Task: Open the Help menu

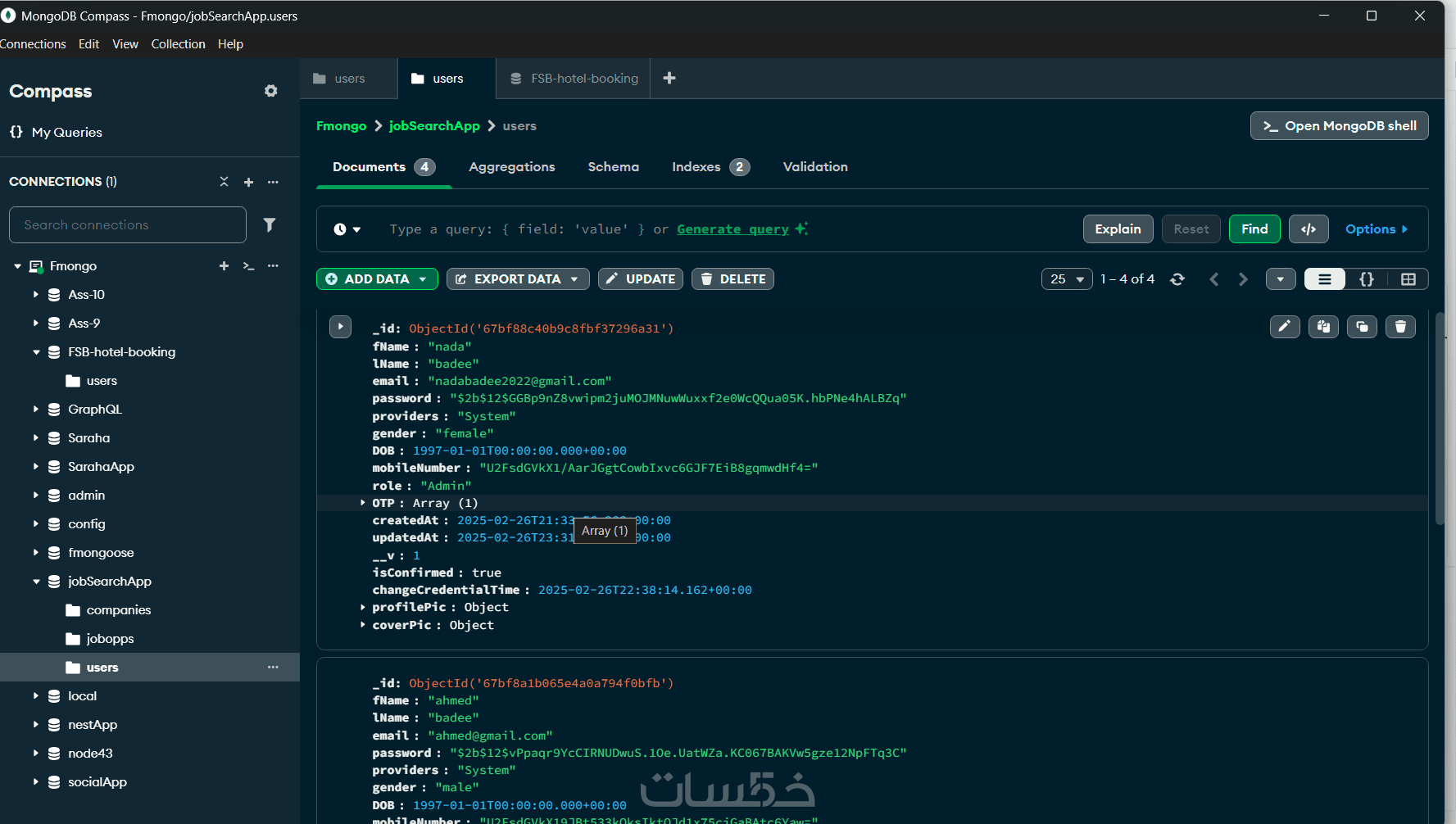Action: click(230, 44)
